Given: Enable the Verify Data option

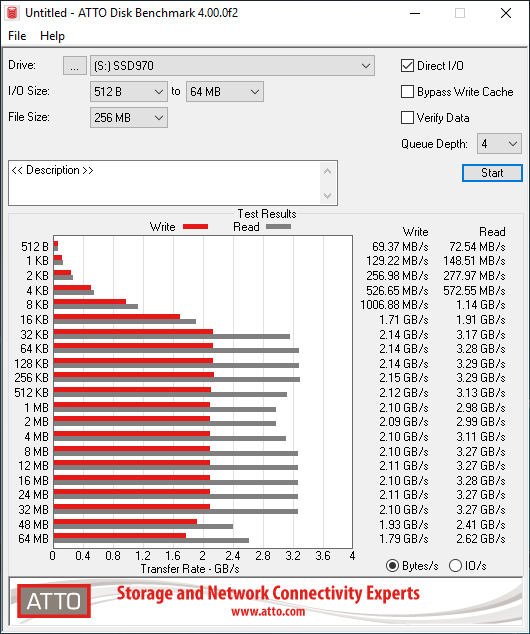Looking at the screenshot, I should [407, 118].
